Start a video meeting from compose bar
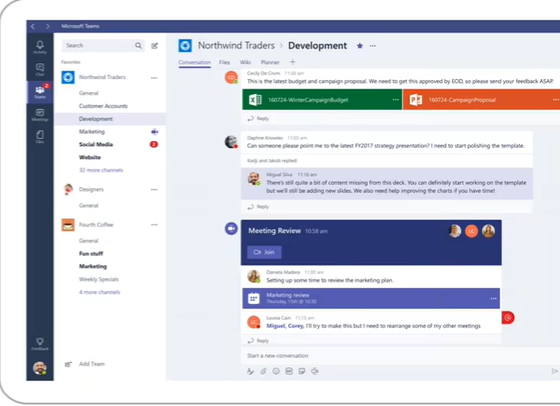This screenshot has width=560, height=406. coord(315,371)
